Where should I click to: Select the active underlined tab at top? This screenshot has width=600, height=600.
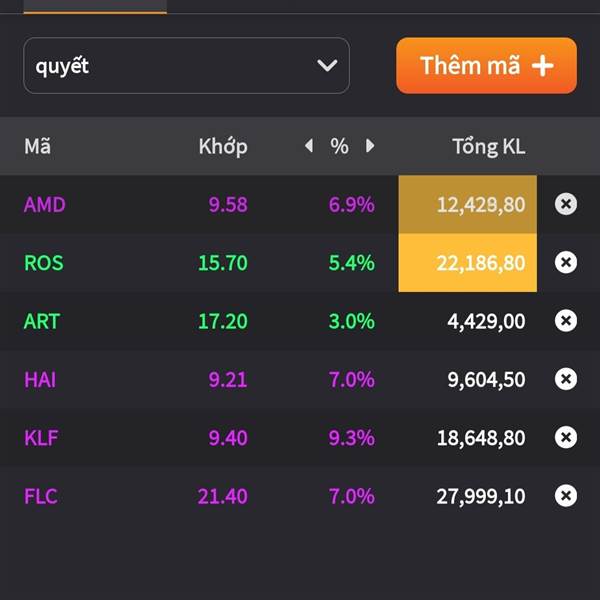point(95,7)
